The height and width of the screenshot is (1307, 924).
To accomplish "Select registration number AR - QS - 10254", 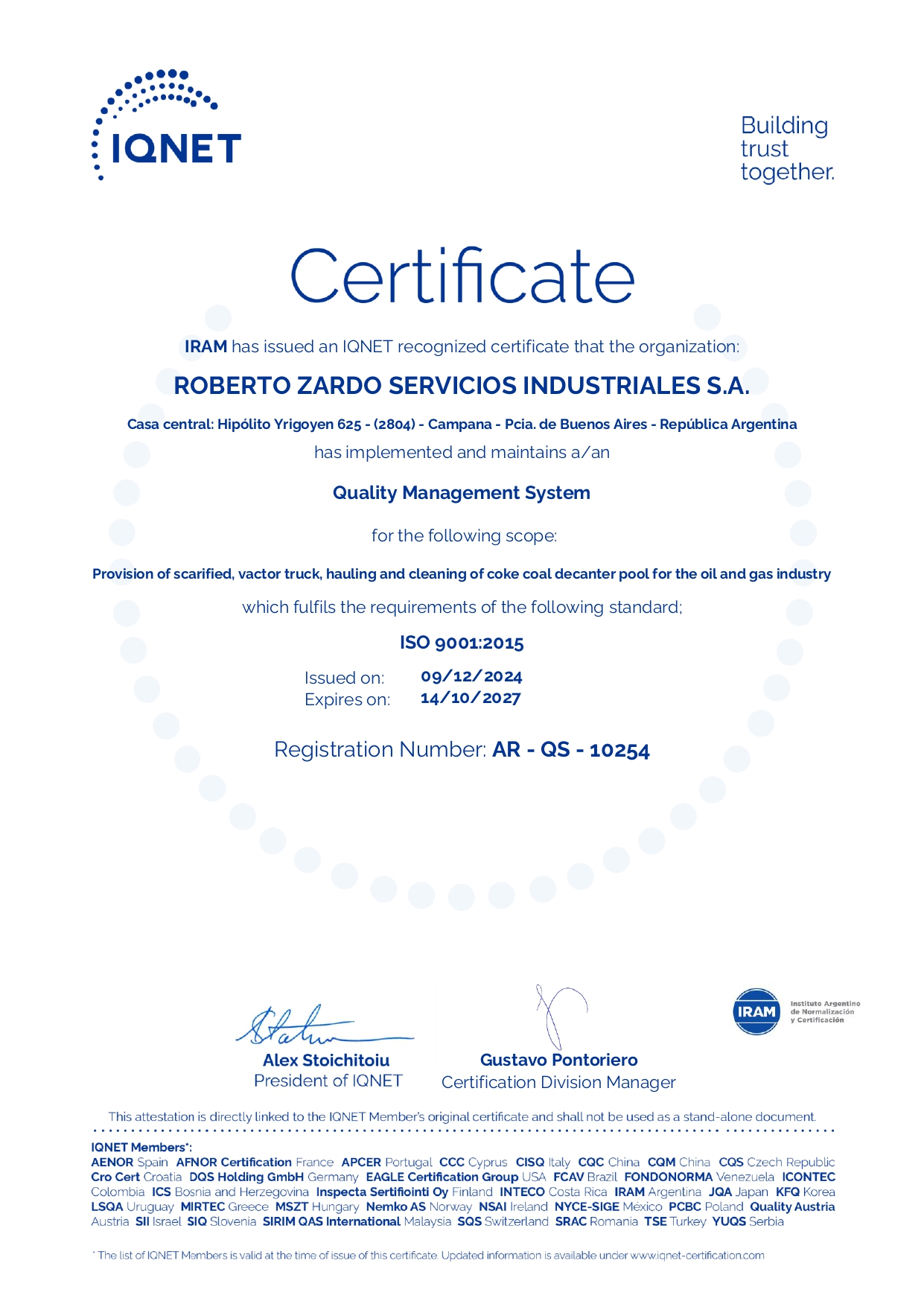I will [x=570, y=750].
